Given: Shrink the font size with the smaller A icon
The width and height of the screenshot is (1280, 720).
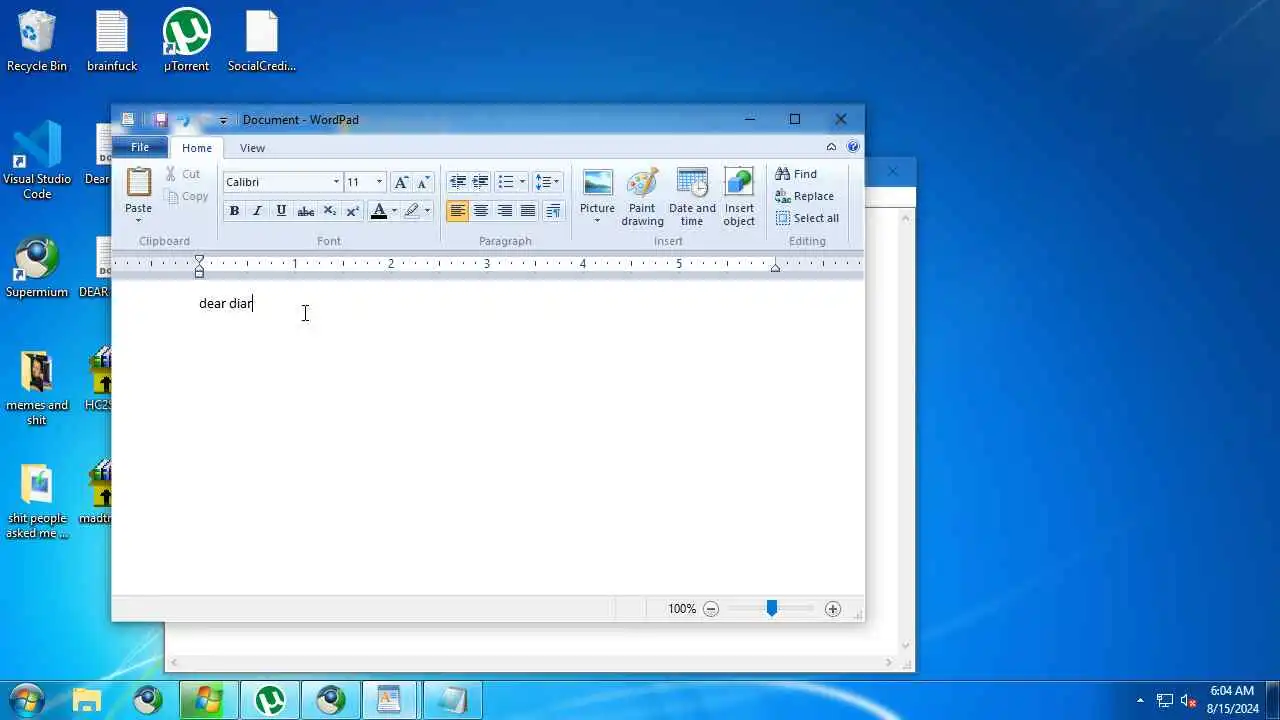Looking at the screenshot, I should 423,182.
